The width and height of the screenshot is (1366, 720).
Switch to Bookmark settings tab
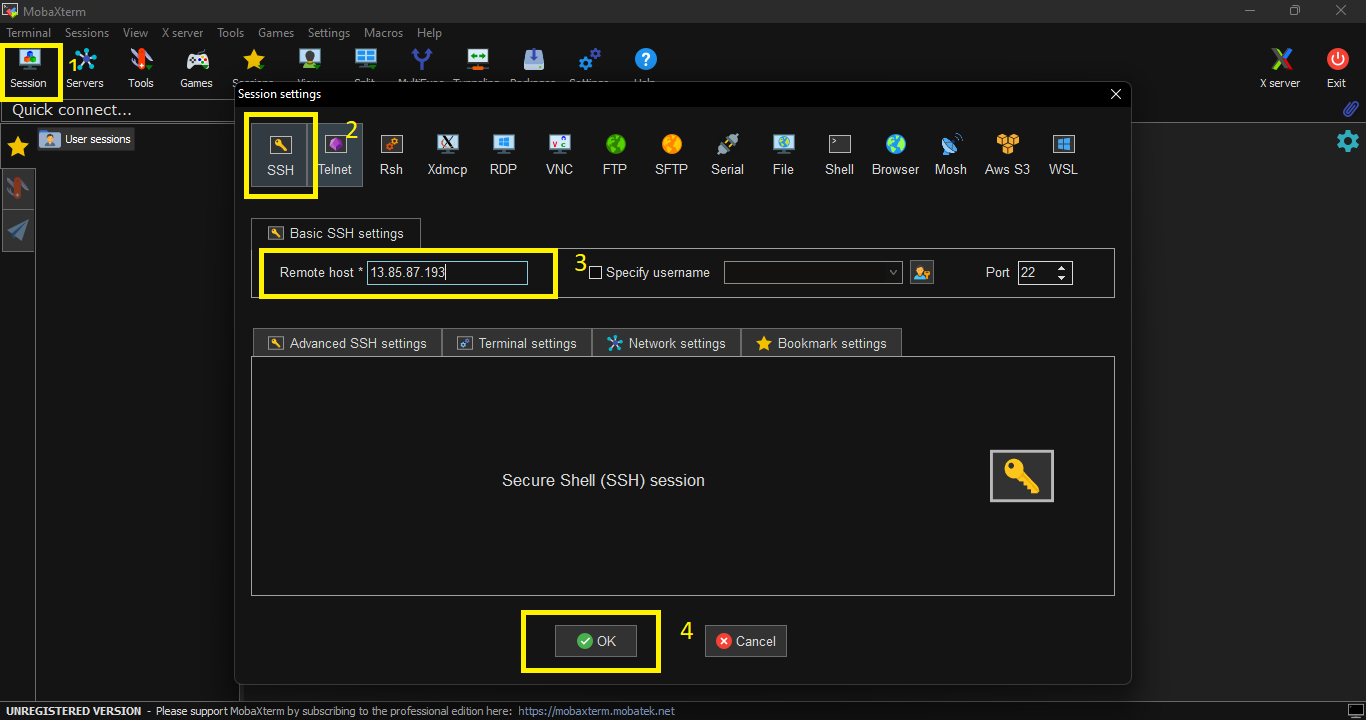coord(821,343)
